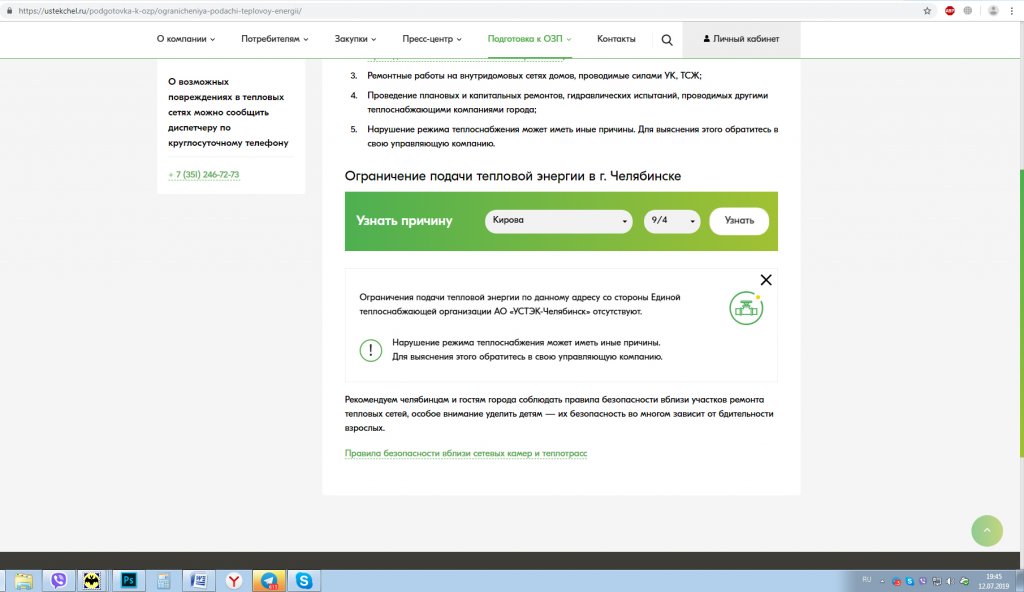Viewport: 1024px width, 592px height.
Task: Launch Photoshop from the taskbar
Action: coord(128,580)
